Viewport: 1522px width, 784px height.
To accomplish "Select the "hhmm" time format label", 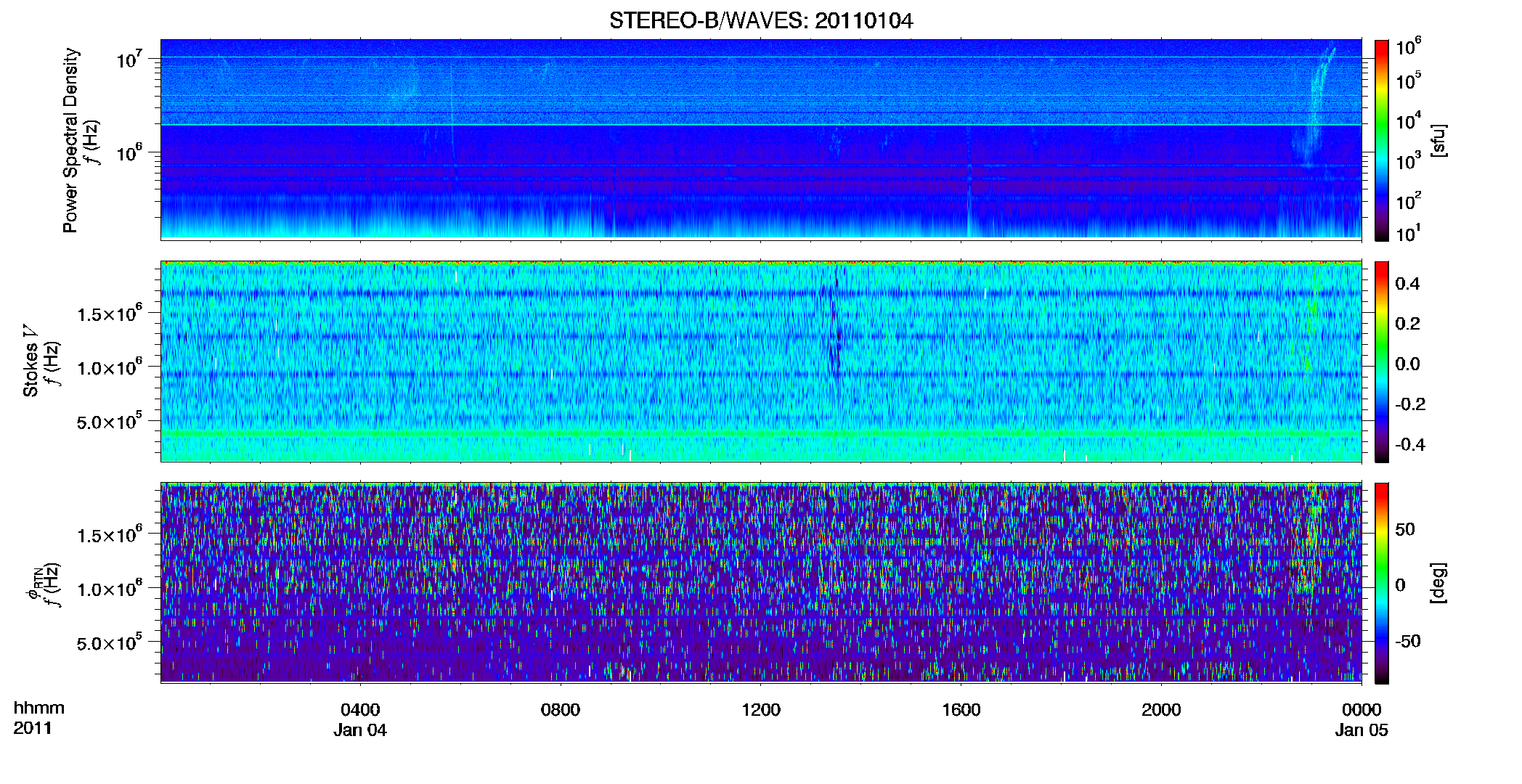I will coord(39,709).
